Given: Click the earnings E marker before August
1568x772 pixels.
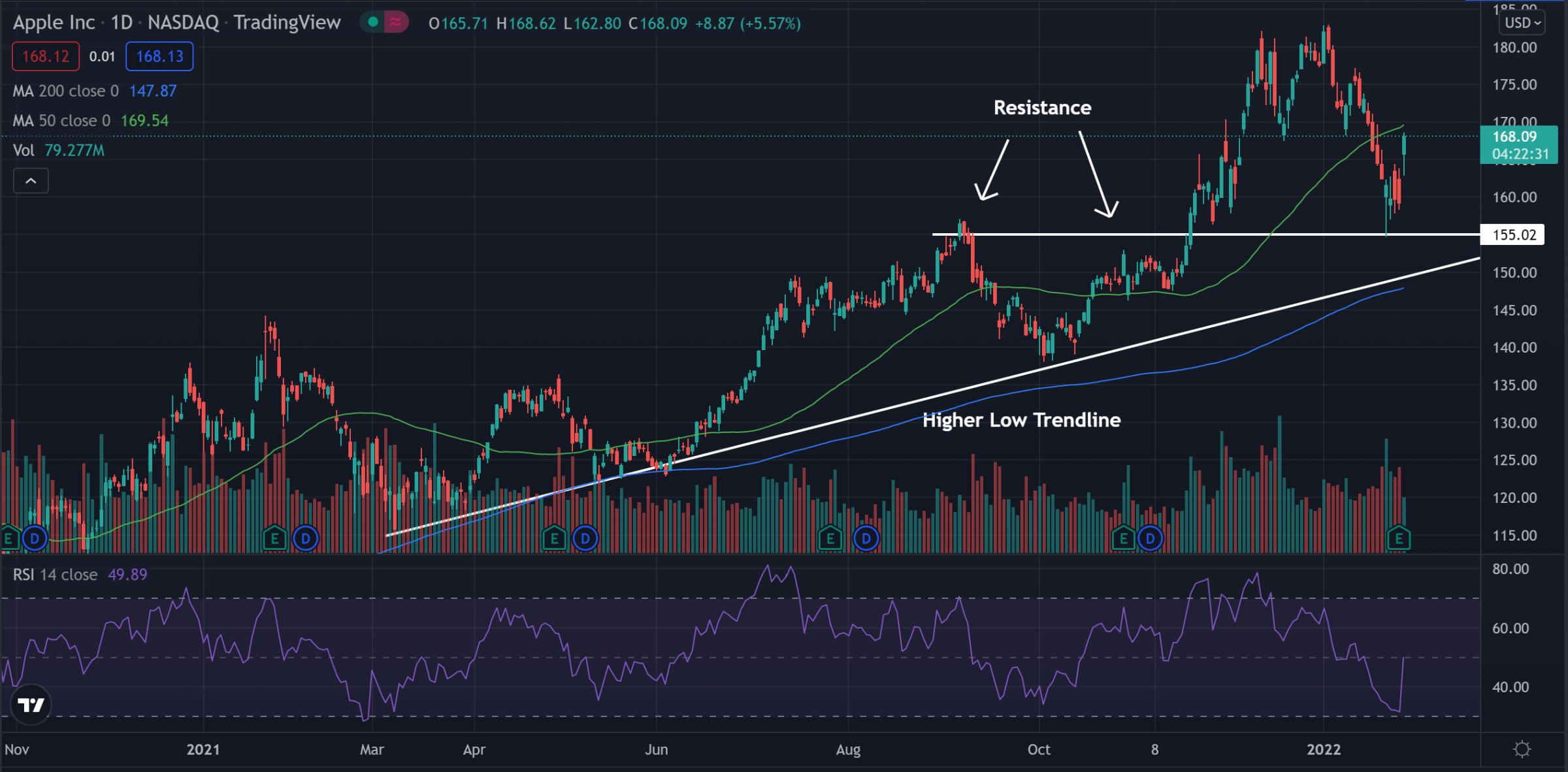Looking at the screenshot, I should [x=830, y=539].
